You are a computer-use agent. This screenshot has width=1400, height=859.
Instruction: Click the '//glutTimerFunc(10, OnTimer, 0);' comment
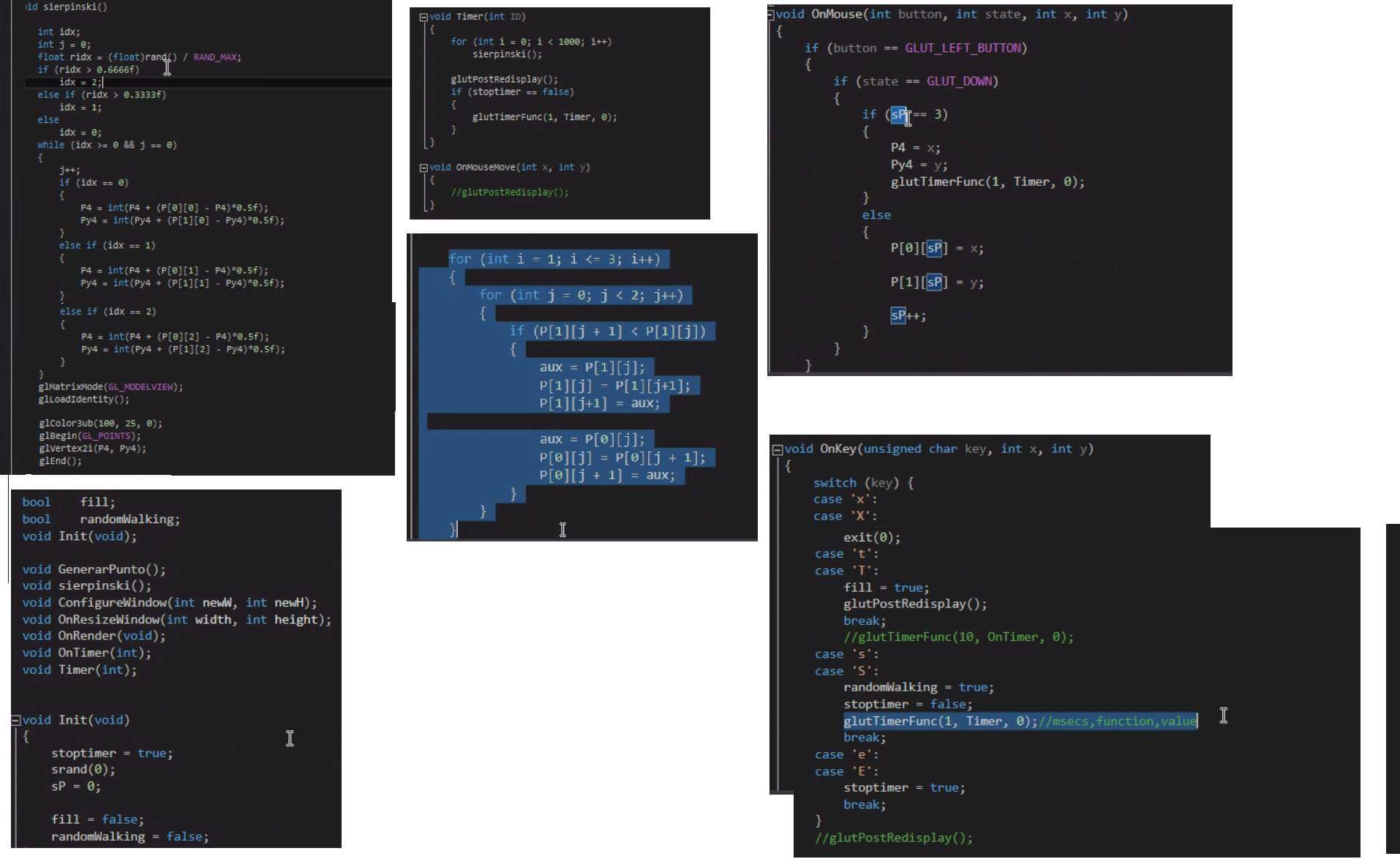pyautogui.click(x=959, y=637)
